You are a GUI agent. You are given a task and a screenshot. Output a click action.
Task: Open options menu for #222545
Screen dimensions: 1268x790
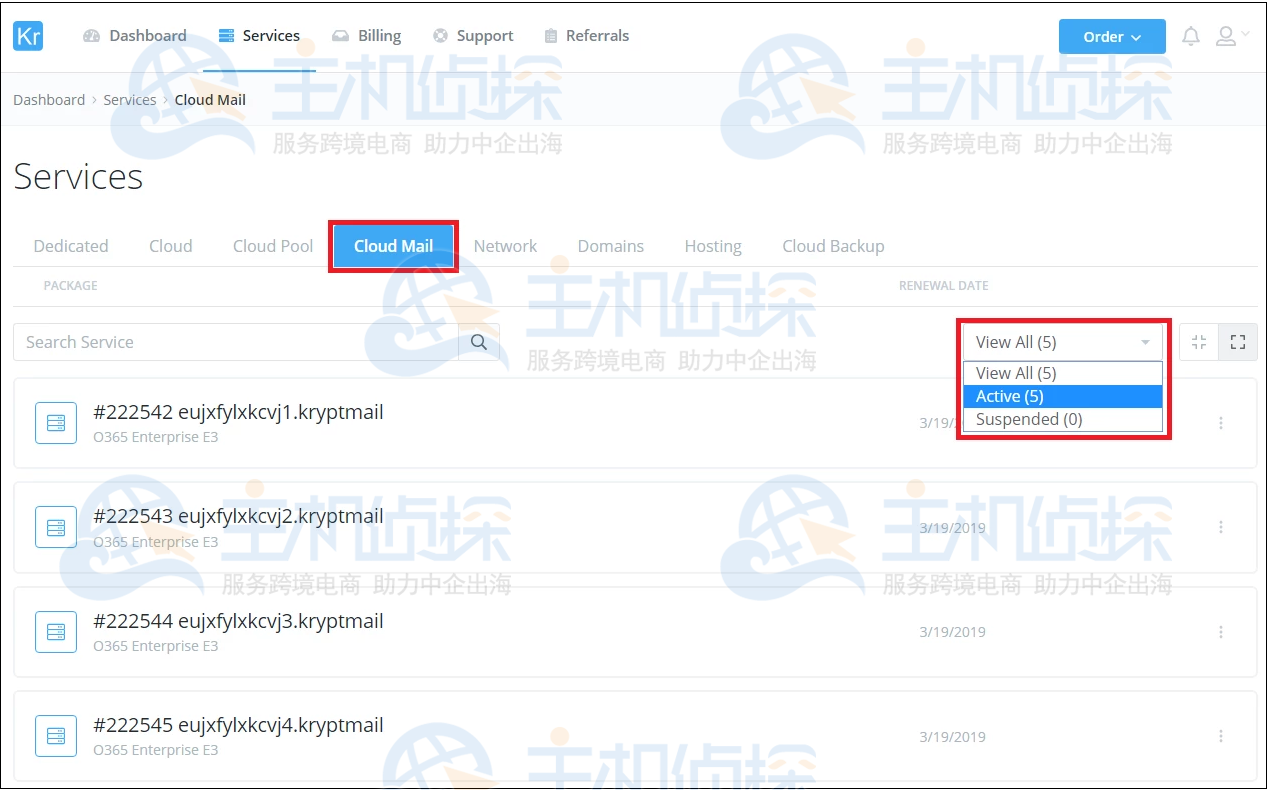[x=1221, y=736]
